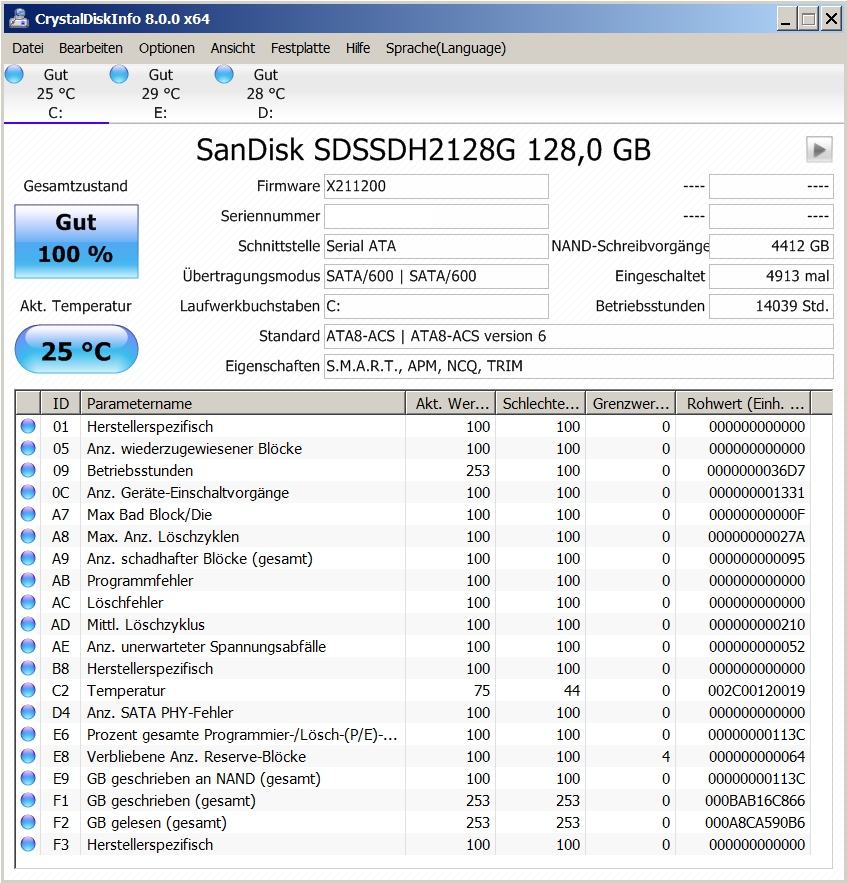Select the disk title SanDisk SDSSDH2128G
The image size is (847, 883).
pyautogui.click(x=424, y=150)
